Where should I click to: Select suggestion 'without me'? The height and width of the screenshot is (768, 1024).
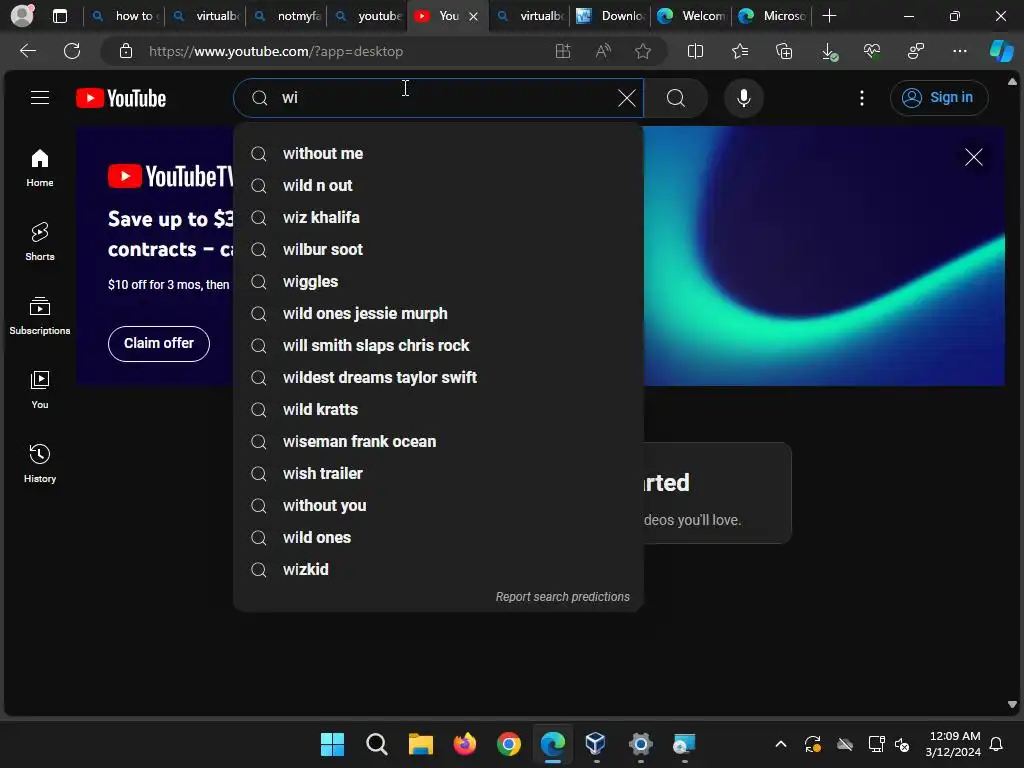(438, 153)
